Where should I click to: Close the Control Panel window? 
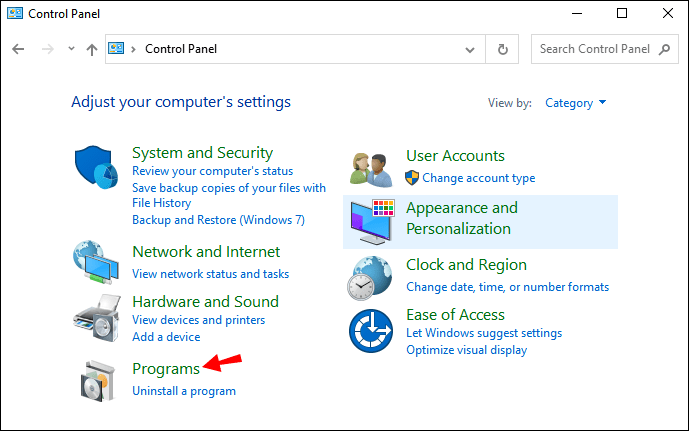tap(668, 13)
